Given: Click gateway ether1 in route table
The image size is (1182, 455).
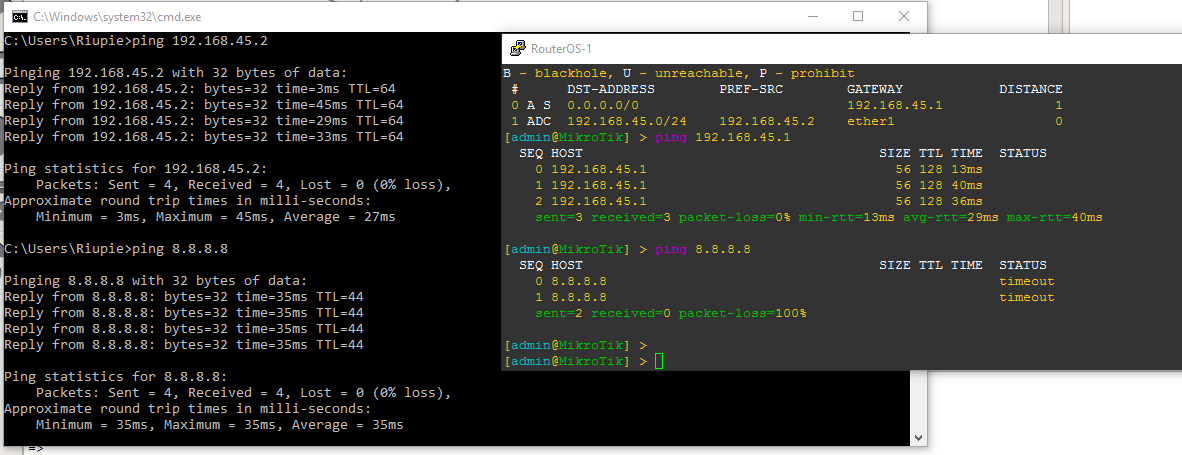Looking at the screenshot, I should point(871,121).
